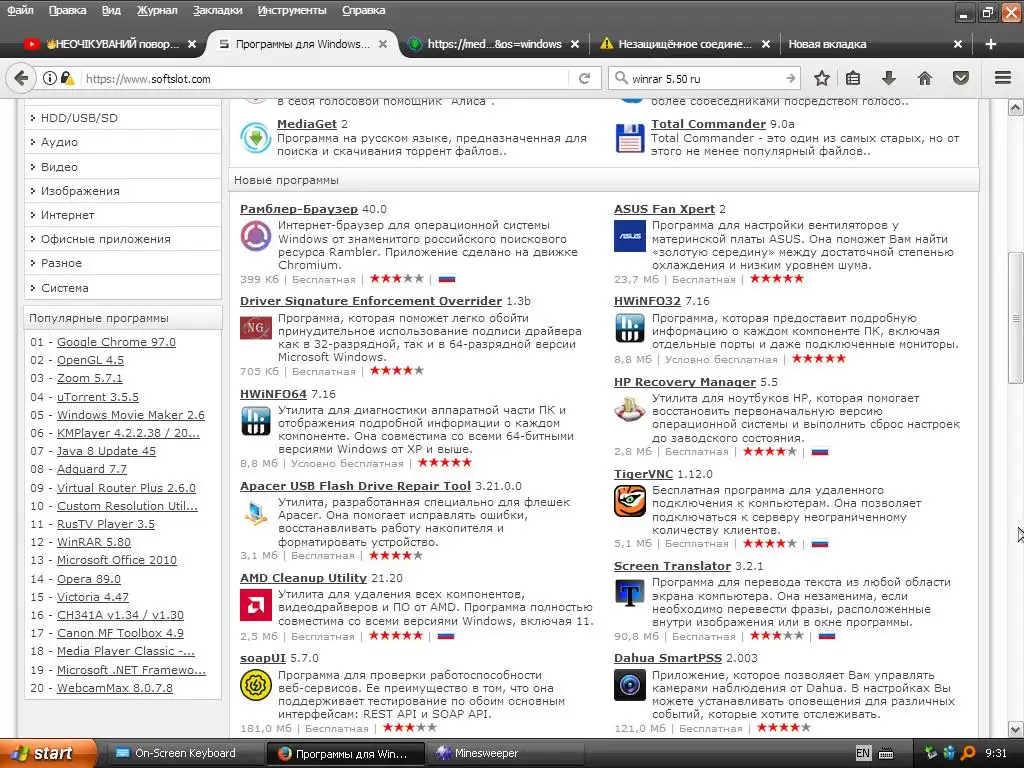Viewport: 1024px width, 768px height.
Task: Click the Total Commander floppy icon
Action: 630,138
